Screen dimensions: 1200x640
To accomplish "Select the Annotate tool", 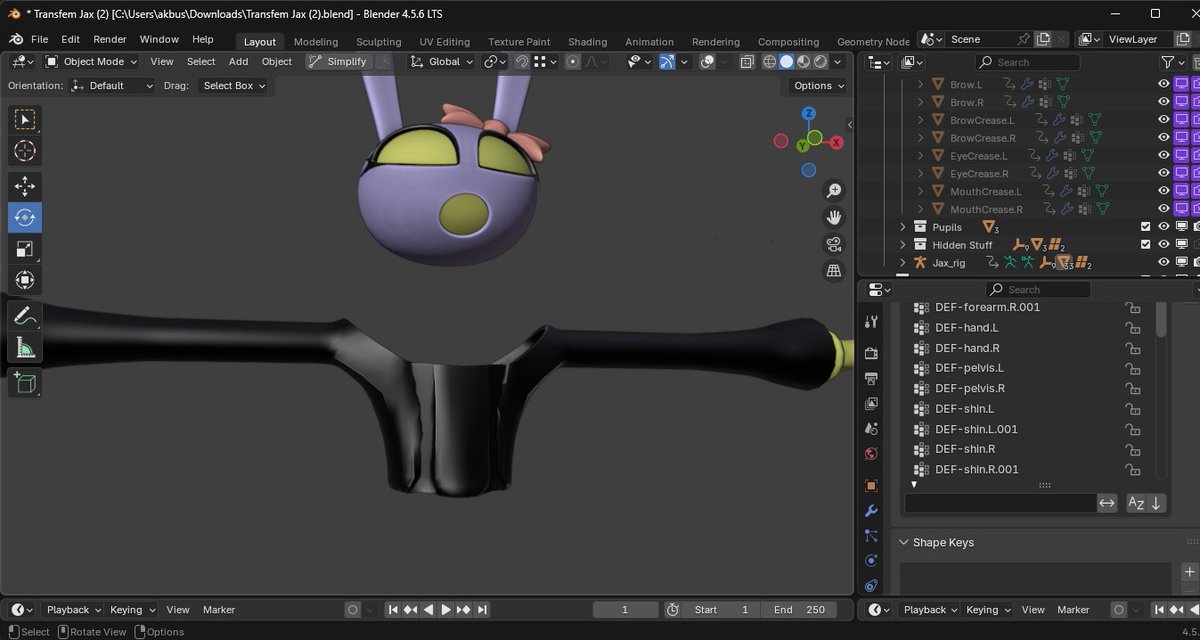I will [25, 315].
